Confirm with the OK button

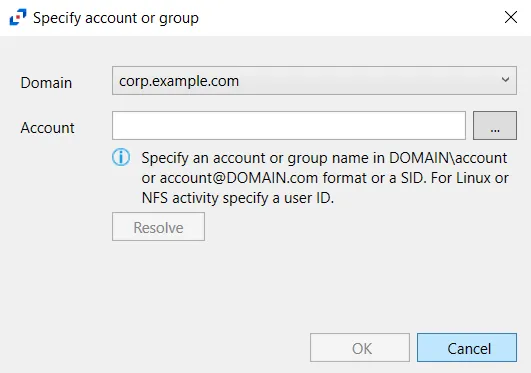pos(360,348)
